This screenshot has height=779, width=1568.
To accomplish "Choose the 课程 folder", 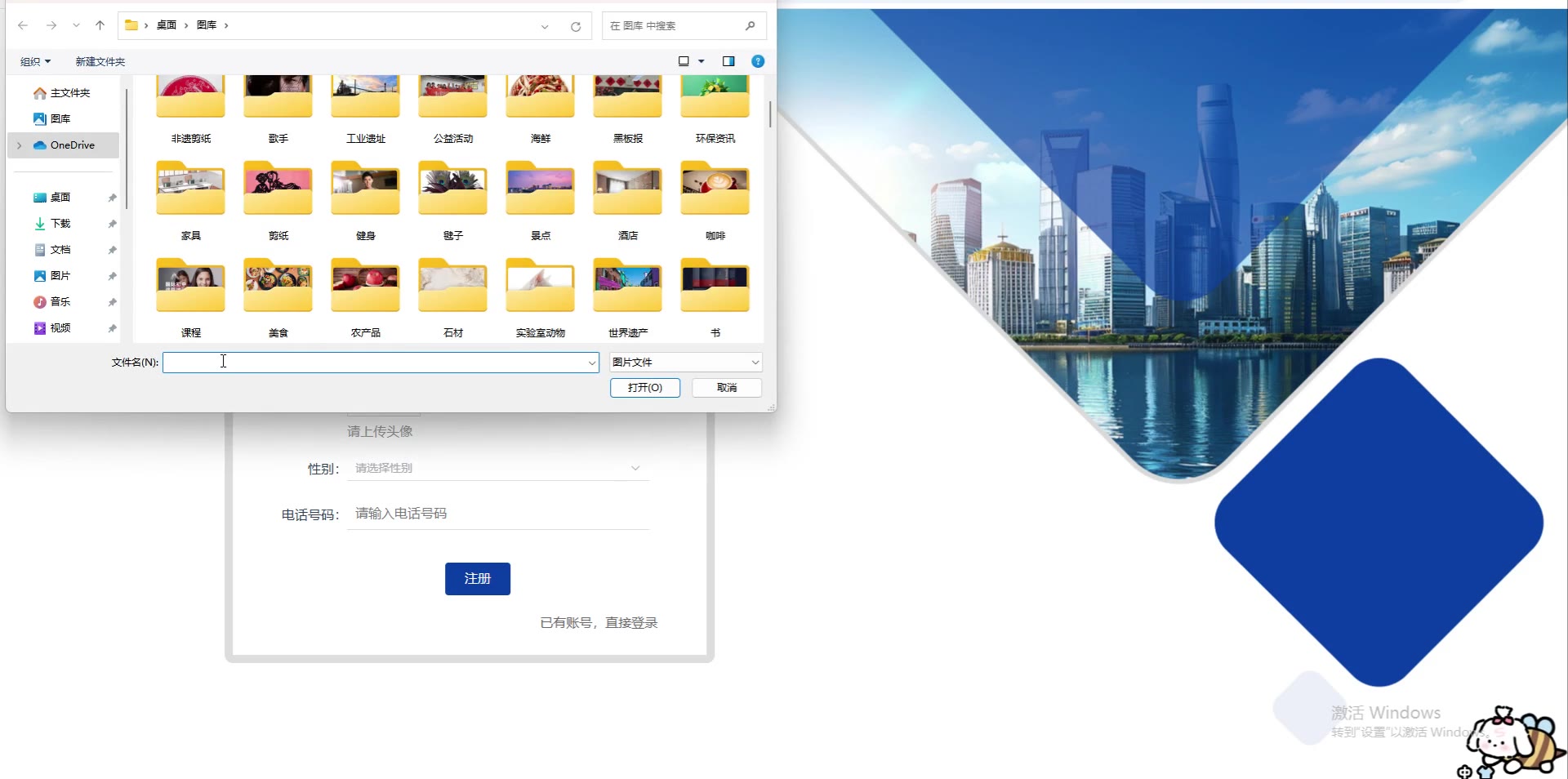I will coord(190,297).
